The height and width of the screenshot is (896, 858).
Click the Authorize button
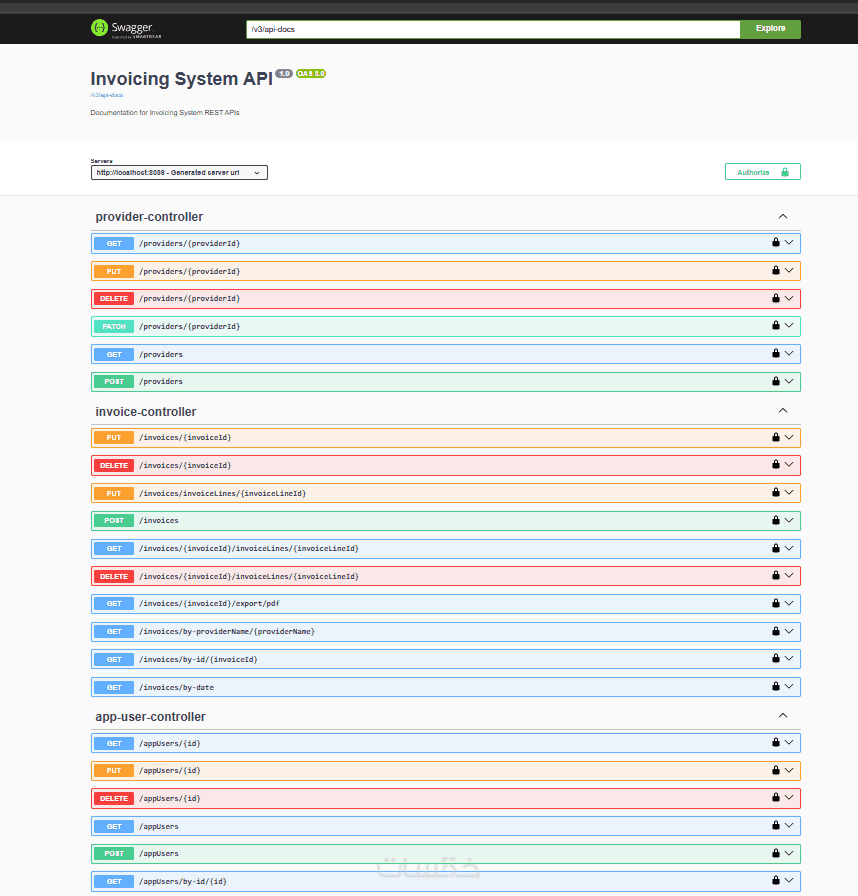(x=763, y=172)
